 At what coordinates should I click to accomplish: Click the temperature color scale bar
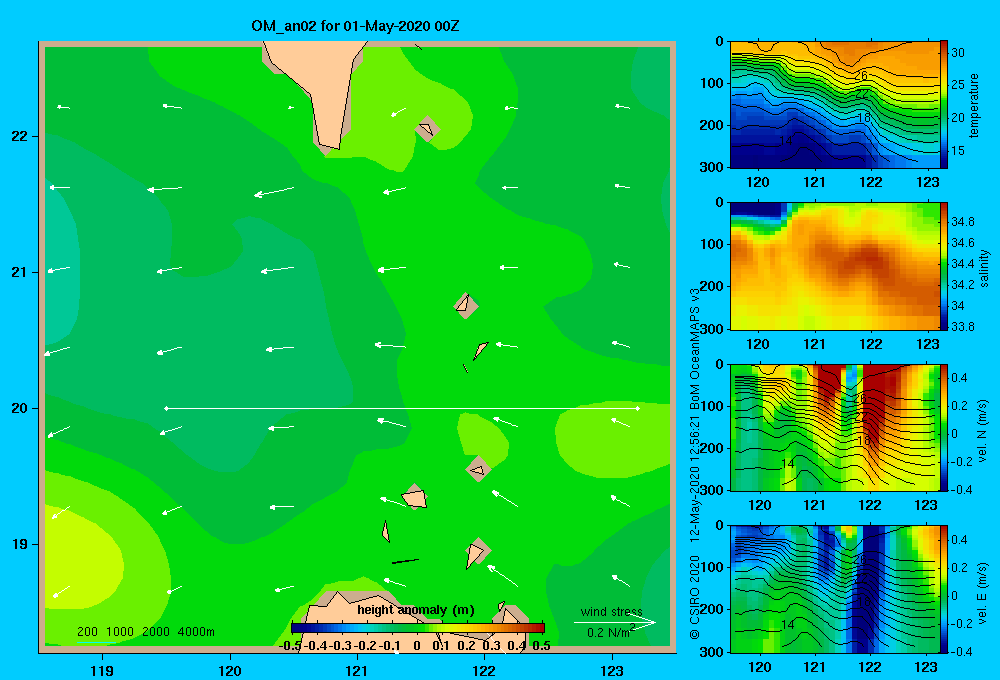[944, 105]
